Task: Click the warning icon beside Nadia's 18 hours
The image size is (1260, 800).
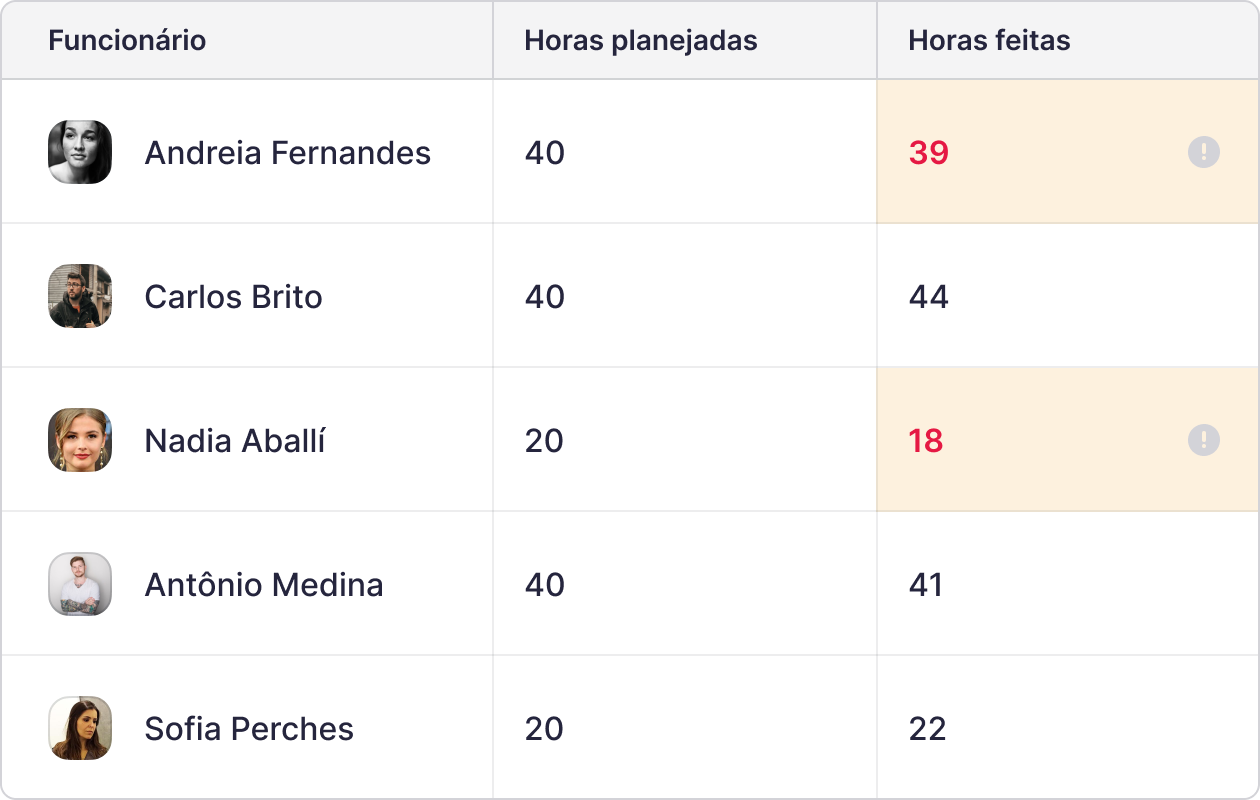Action: click(x=1203, y=440)
